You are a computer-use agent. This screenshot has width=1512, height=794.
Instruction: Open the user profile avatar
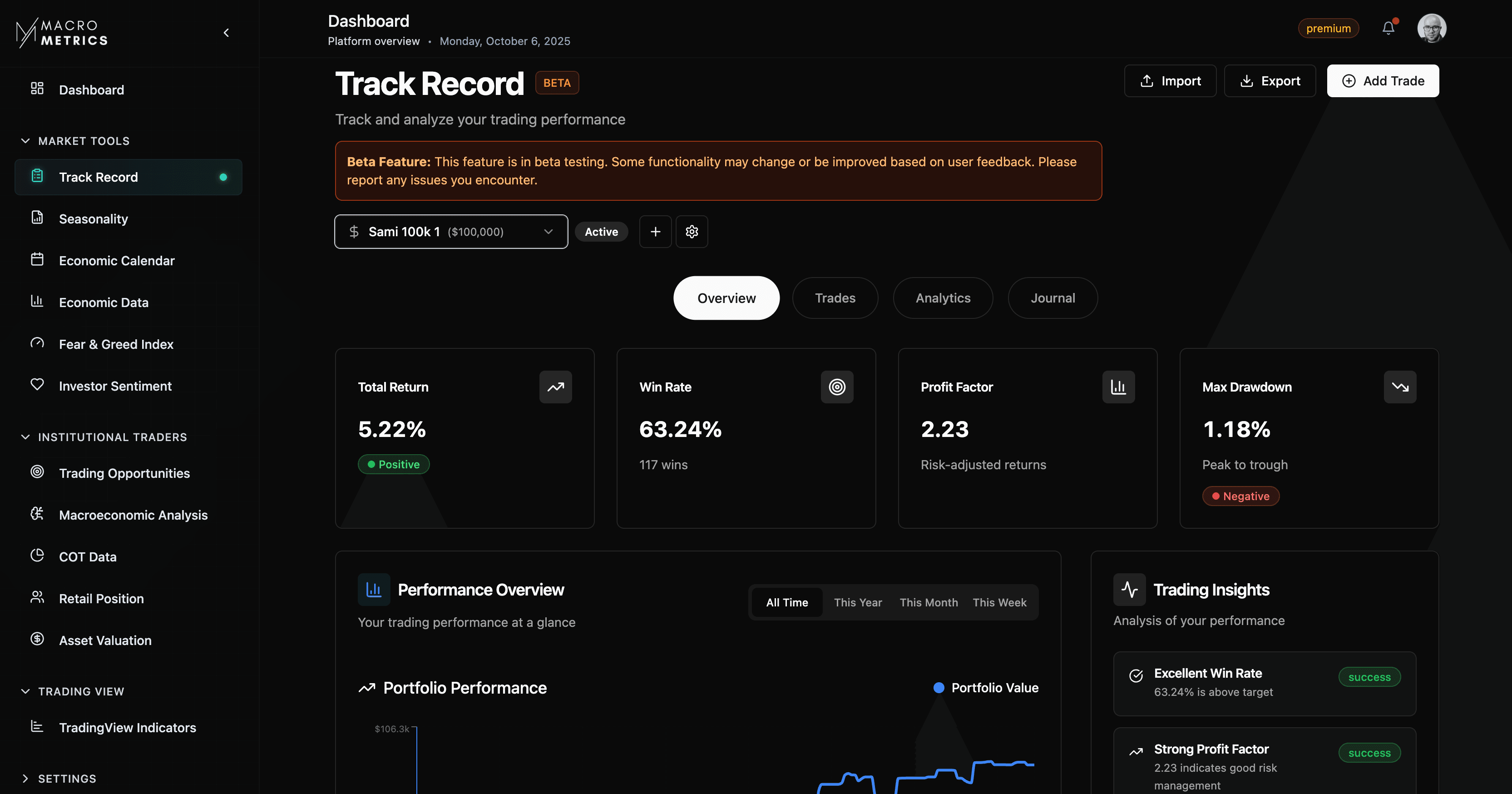point(1431,28)
